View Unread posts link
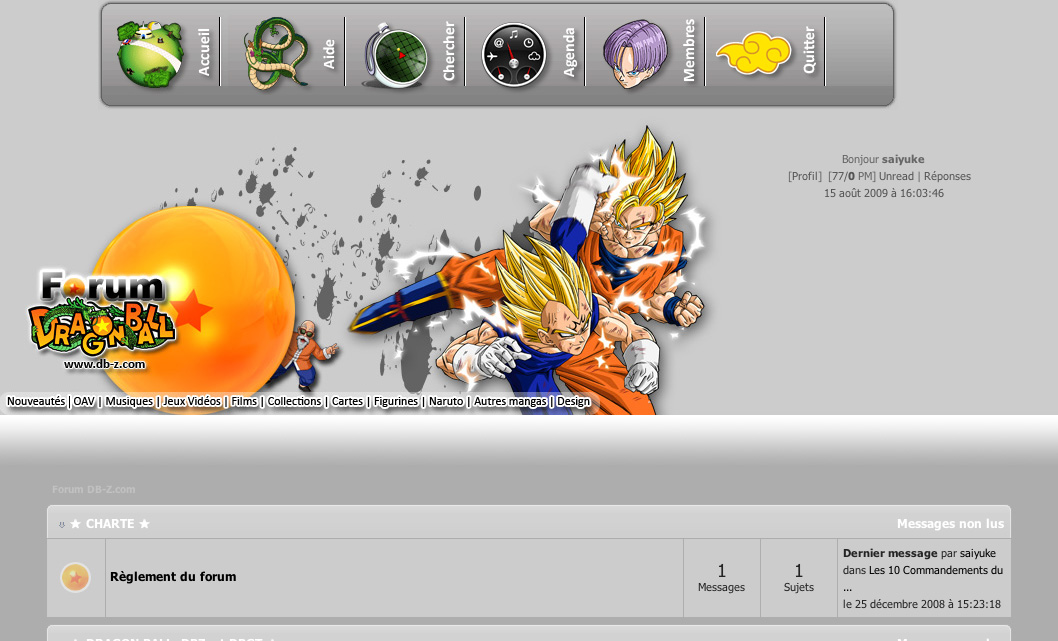1058x641 pixels. click(896, 176)
